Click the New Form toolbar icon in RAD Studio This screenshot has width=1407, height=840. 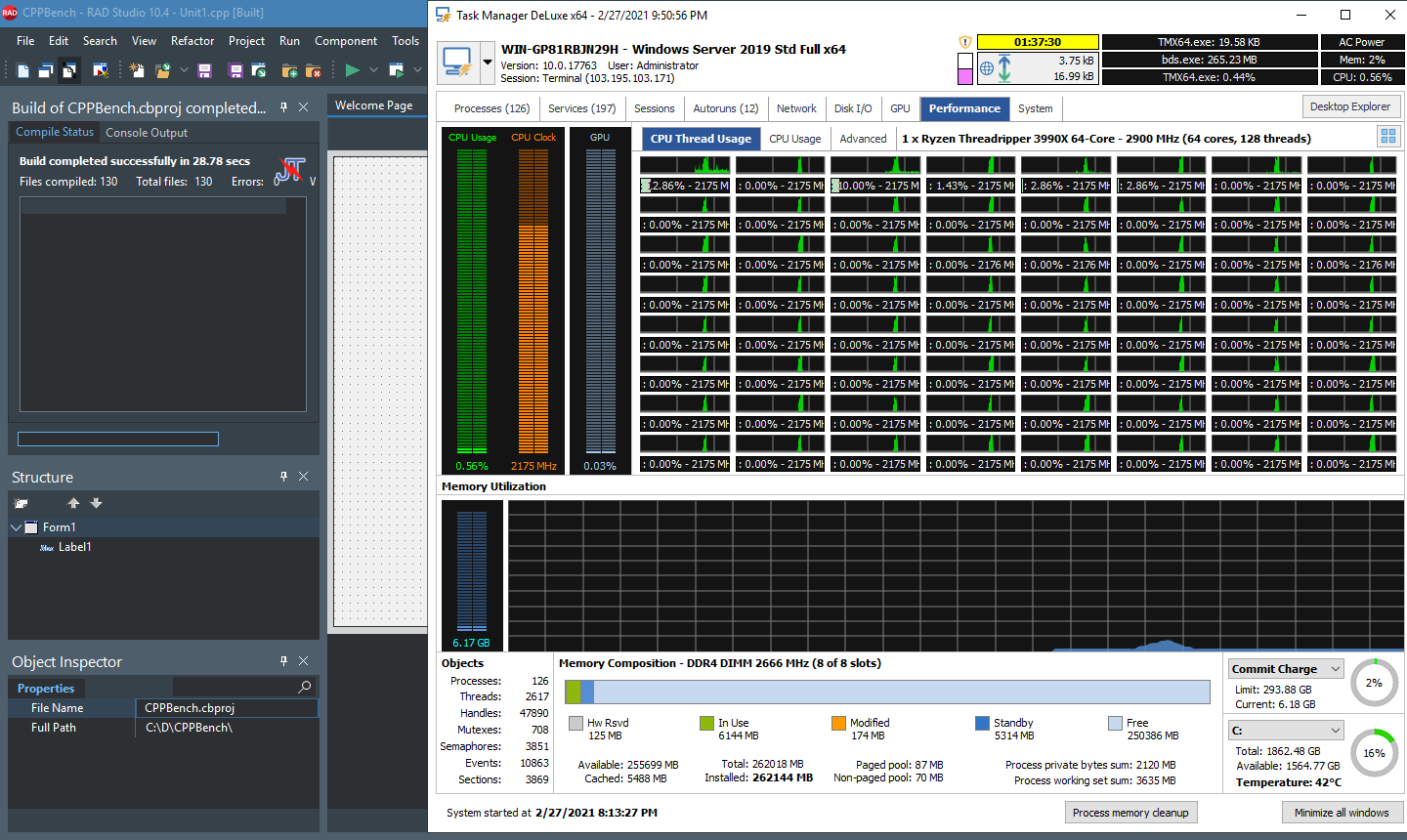pyautogui.click(x=100, y=70)
